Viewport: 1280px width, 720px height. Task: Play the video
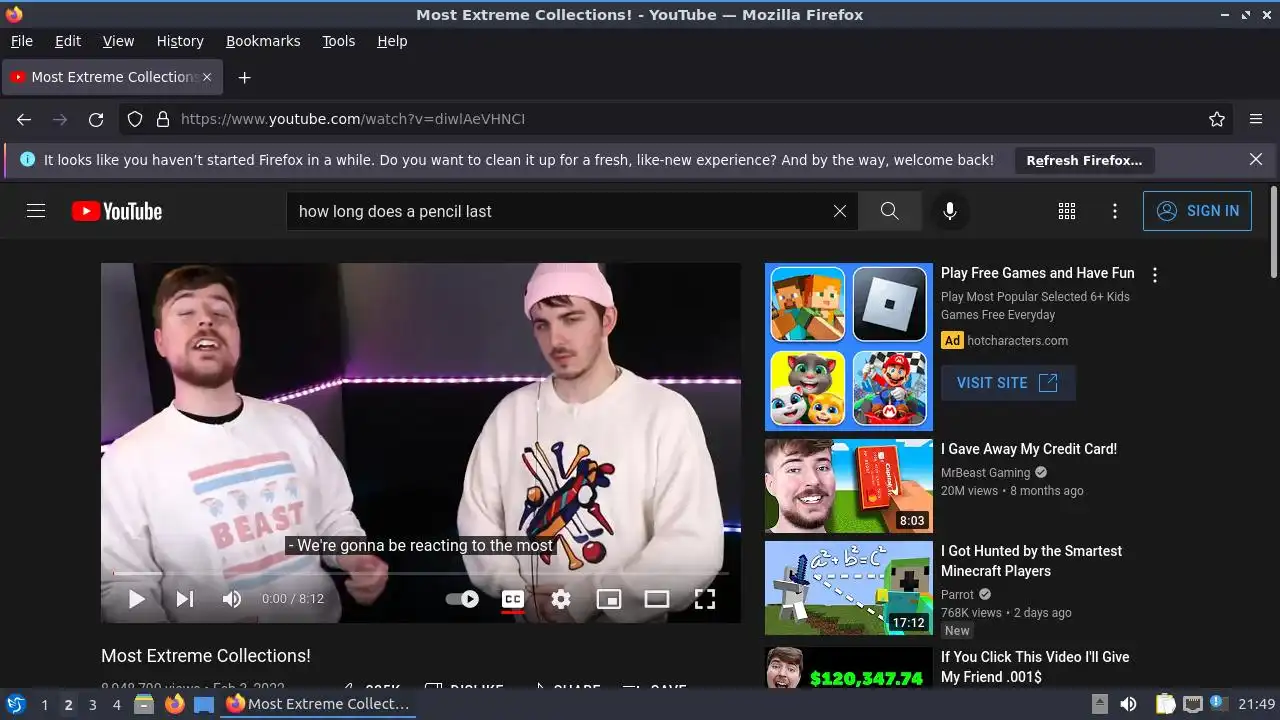(137, 599)
